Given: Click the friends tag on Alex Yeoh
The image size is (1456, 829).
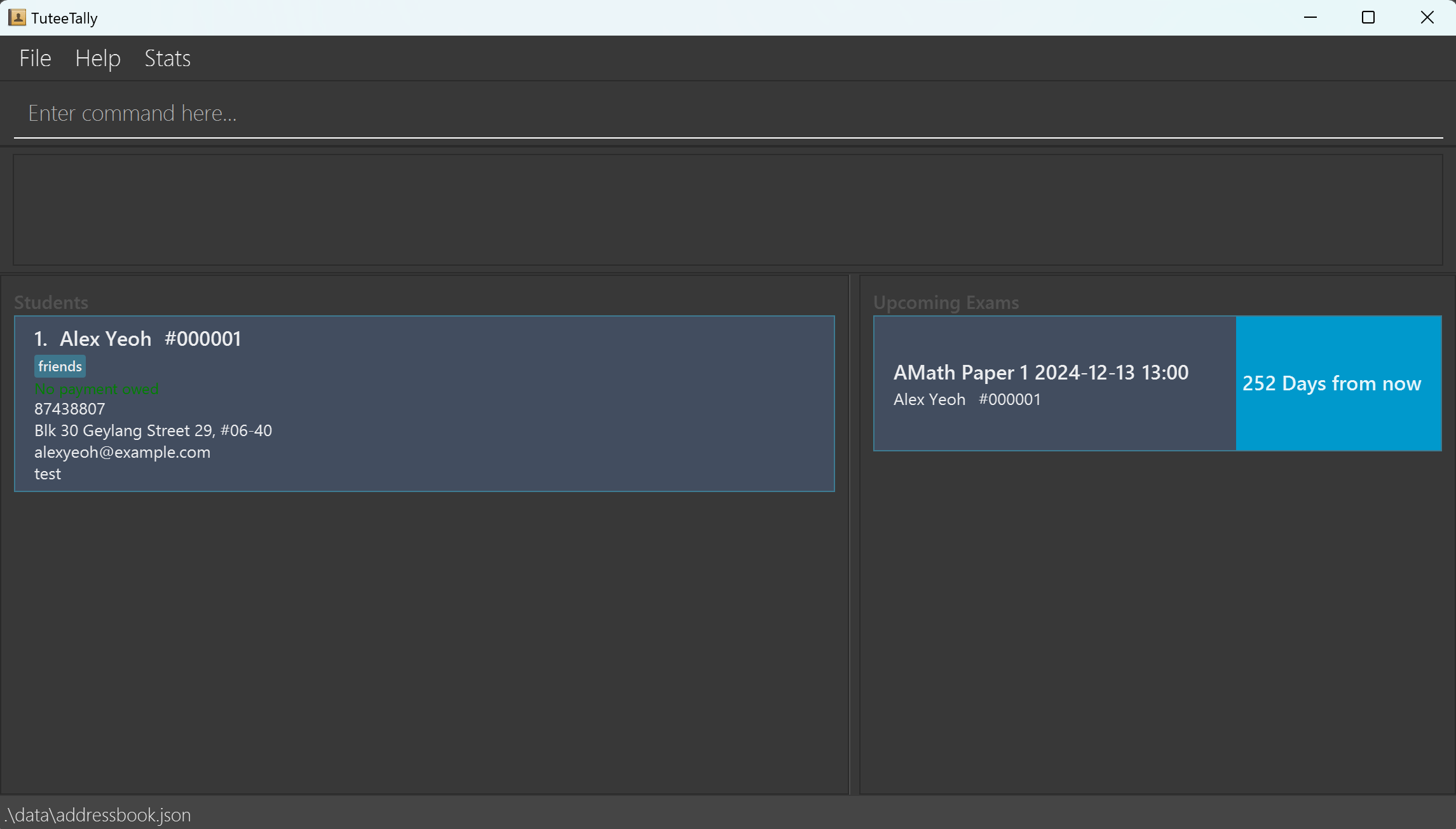Looking at the screenshot, I should pos(60,366).
